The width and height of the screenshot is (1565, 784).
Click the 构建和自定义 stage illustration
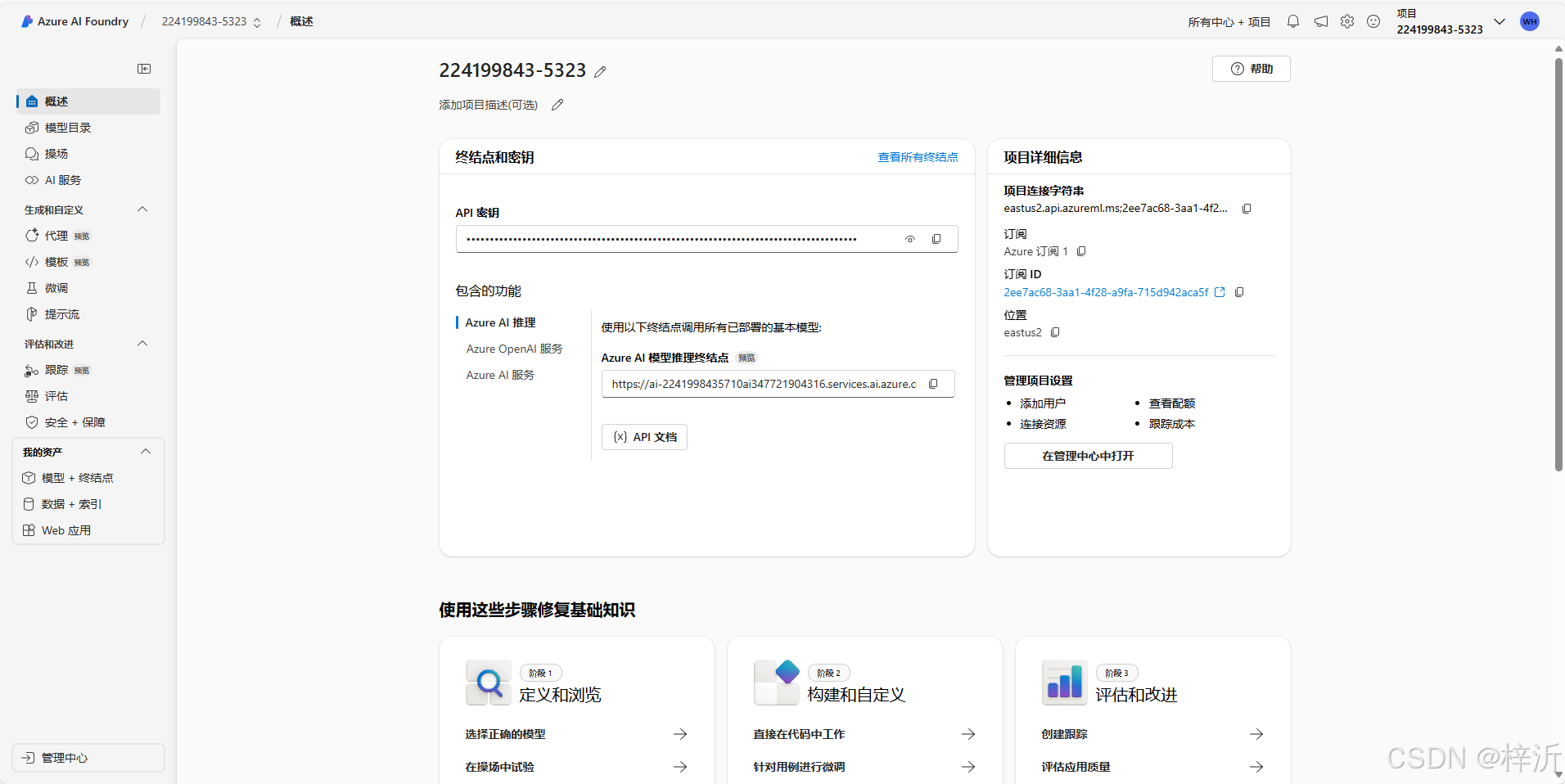coord(777,683)
